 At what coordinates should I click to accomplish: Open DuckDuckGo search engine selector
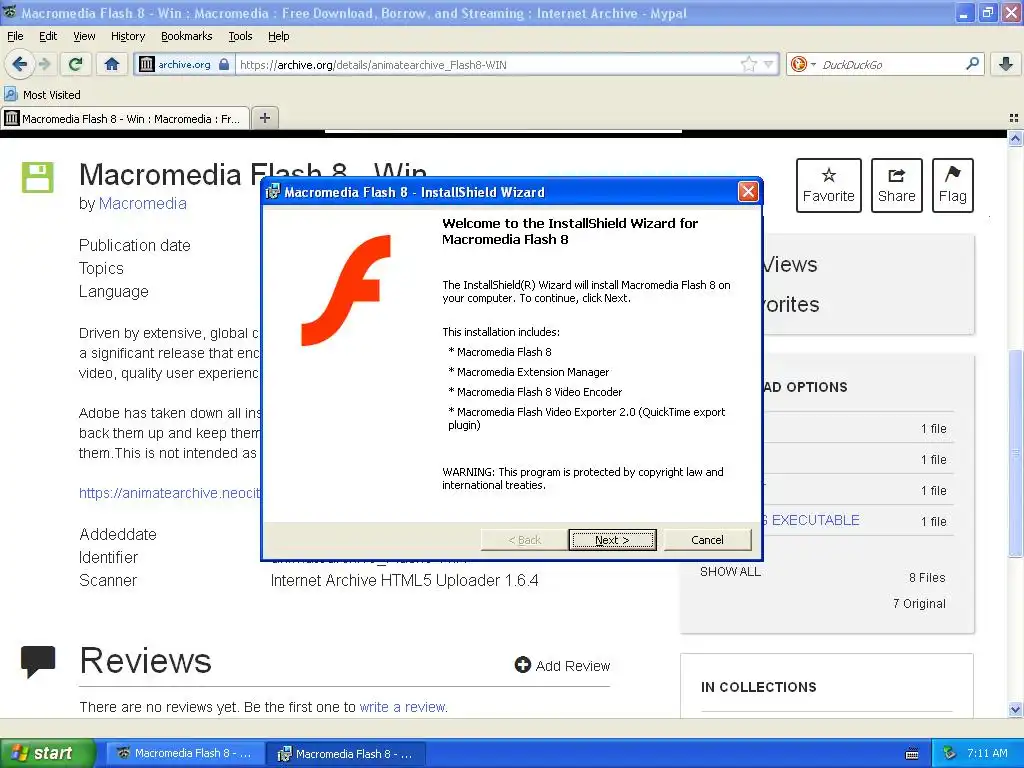point(803,64)
